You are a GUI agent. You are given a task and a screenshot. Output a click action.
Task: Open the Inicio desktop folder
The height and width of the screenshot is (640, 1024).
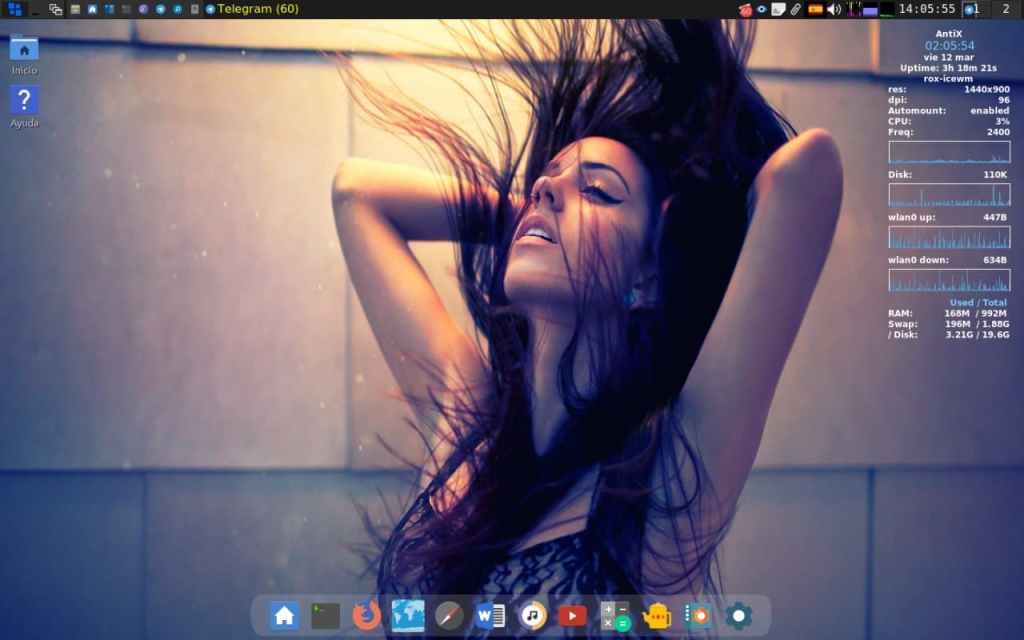tap(24, 53)
